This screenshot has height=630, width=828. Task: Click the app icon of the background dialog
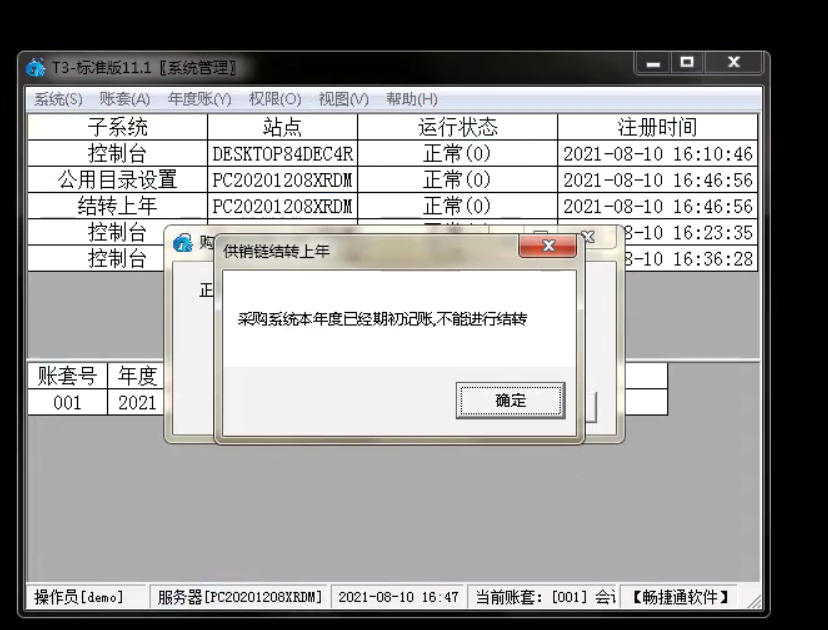pyautogui.click(x=183, y=243)
